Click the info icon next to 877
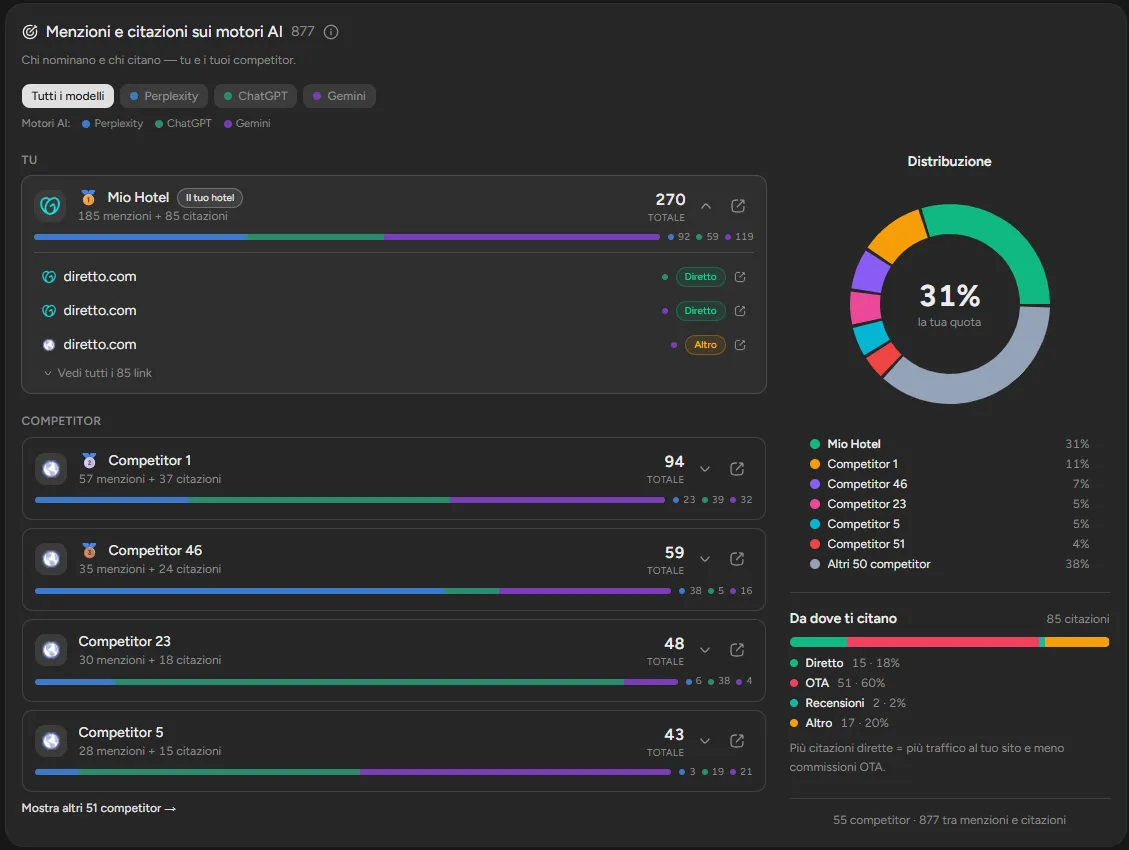This screenshot has height=850, width=1129. point(331,32)
